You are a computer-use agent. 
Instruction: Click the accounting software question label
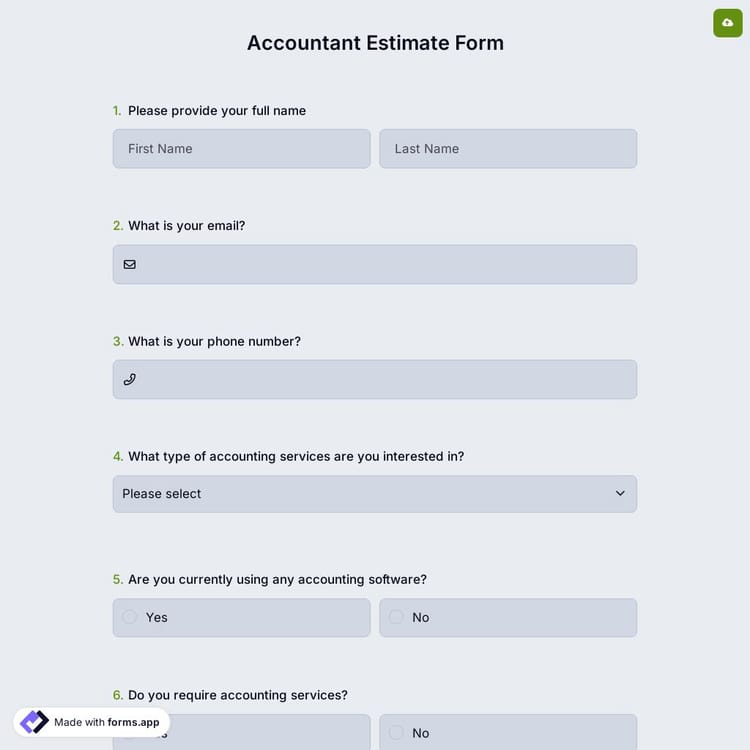click(x=277, y=579)
